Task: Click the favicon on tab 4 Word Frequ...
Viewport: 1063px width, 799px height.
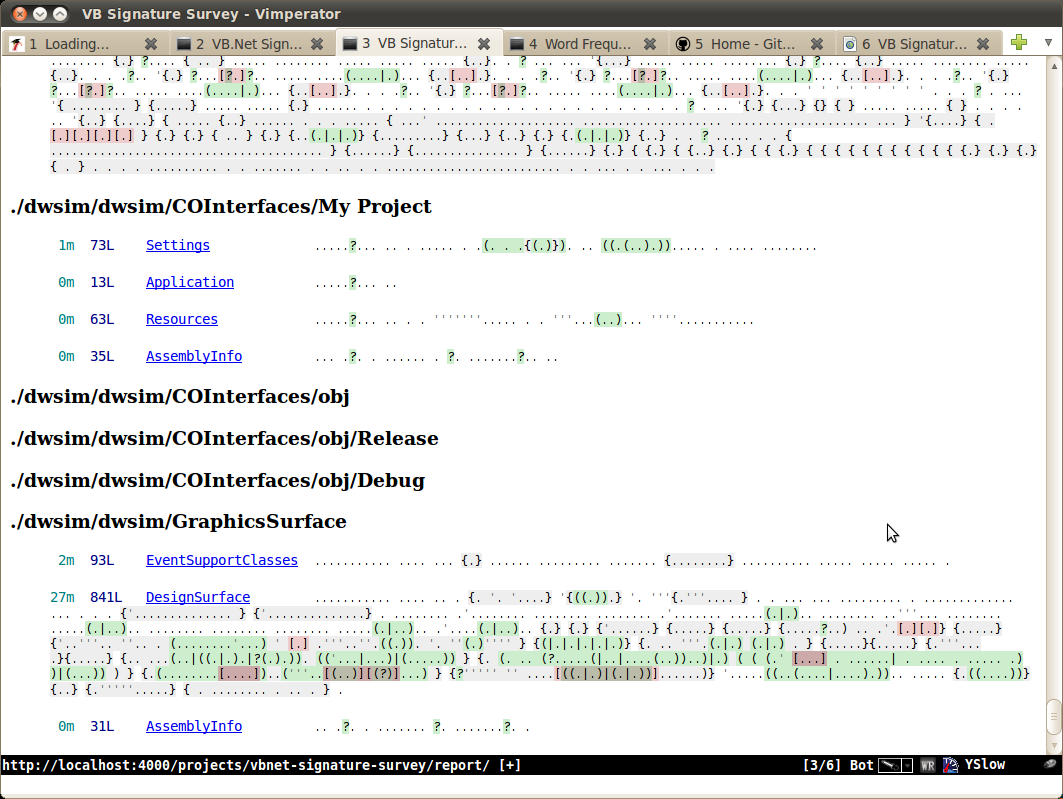Action: pos(517,44)
